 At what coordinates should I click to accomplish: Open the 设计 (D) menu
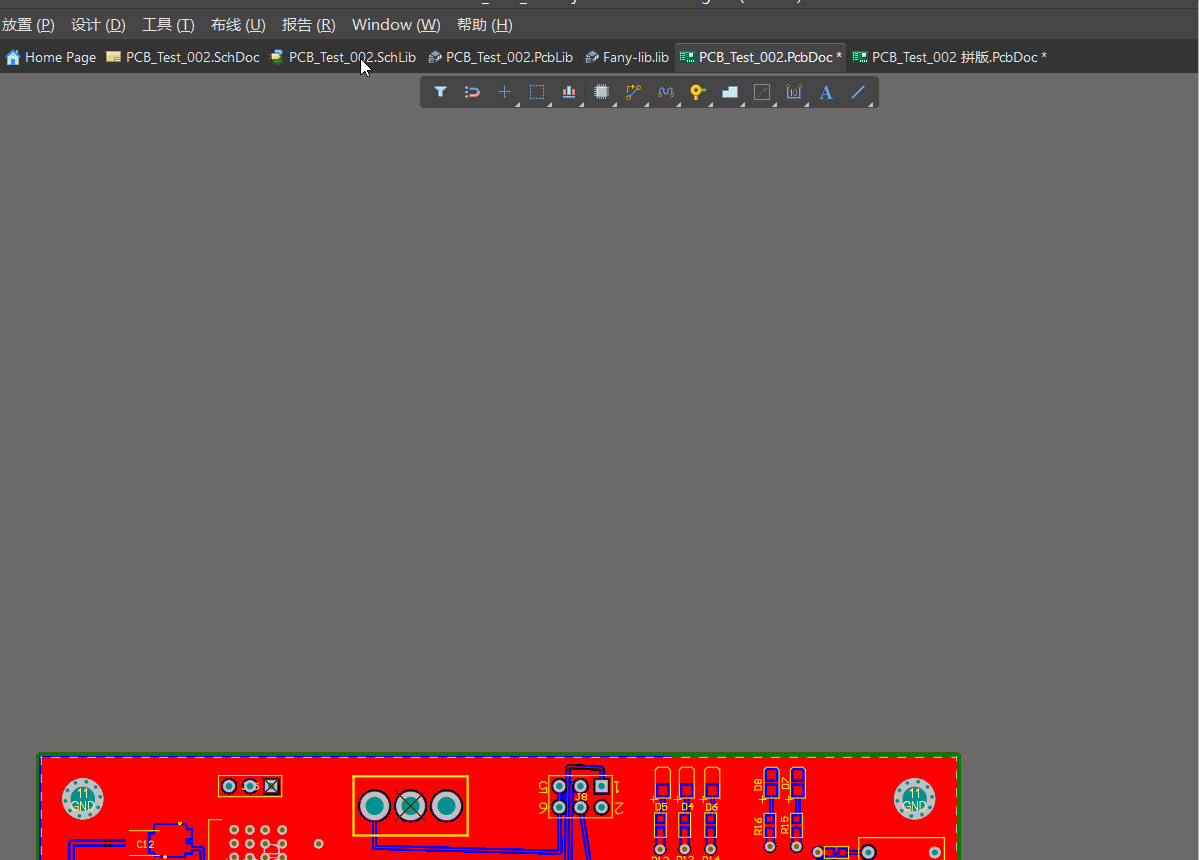coord(98,25)
